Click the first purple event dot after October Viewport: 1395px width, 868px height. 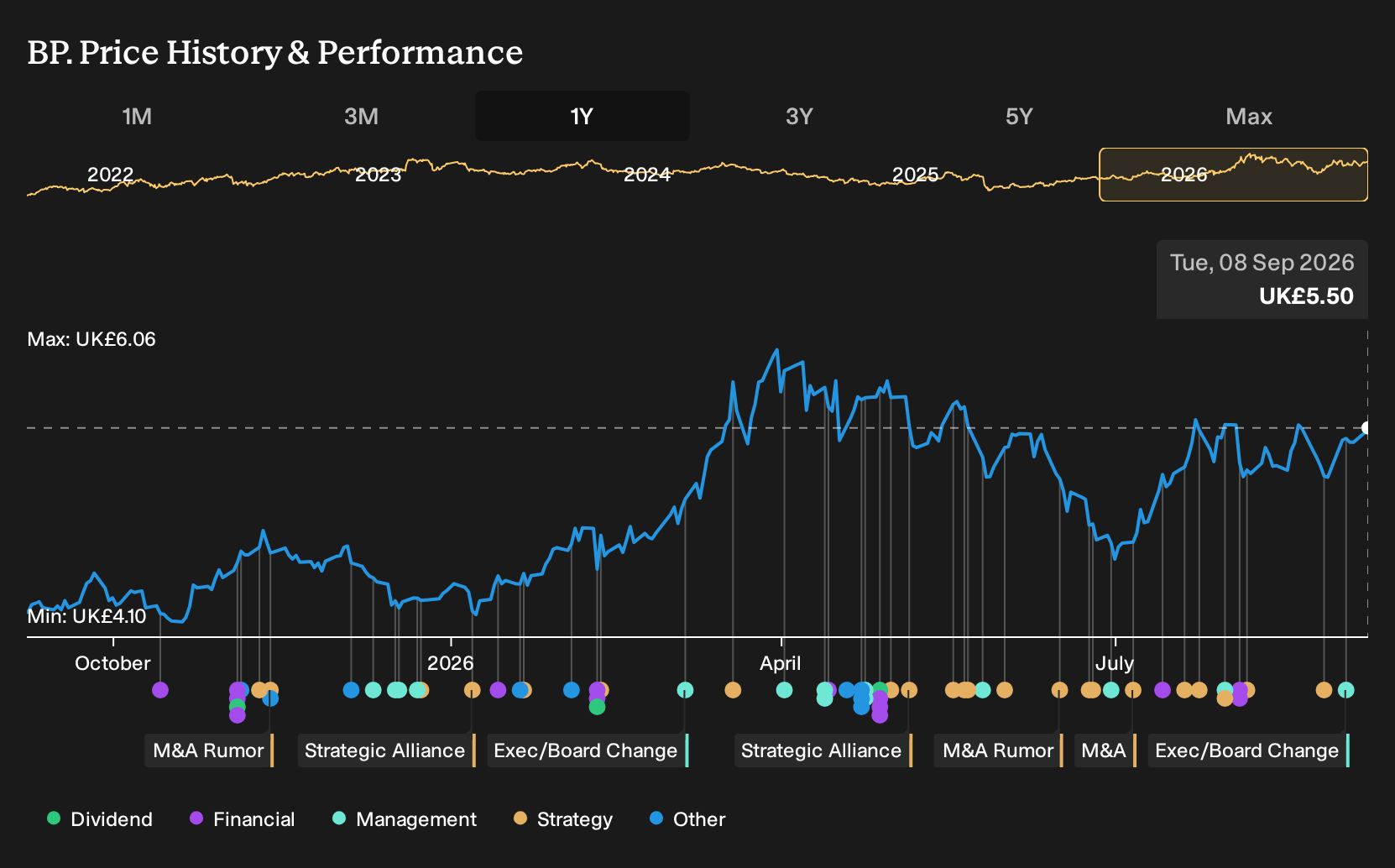pyautogui.click(x=160, y=690)
